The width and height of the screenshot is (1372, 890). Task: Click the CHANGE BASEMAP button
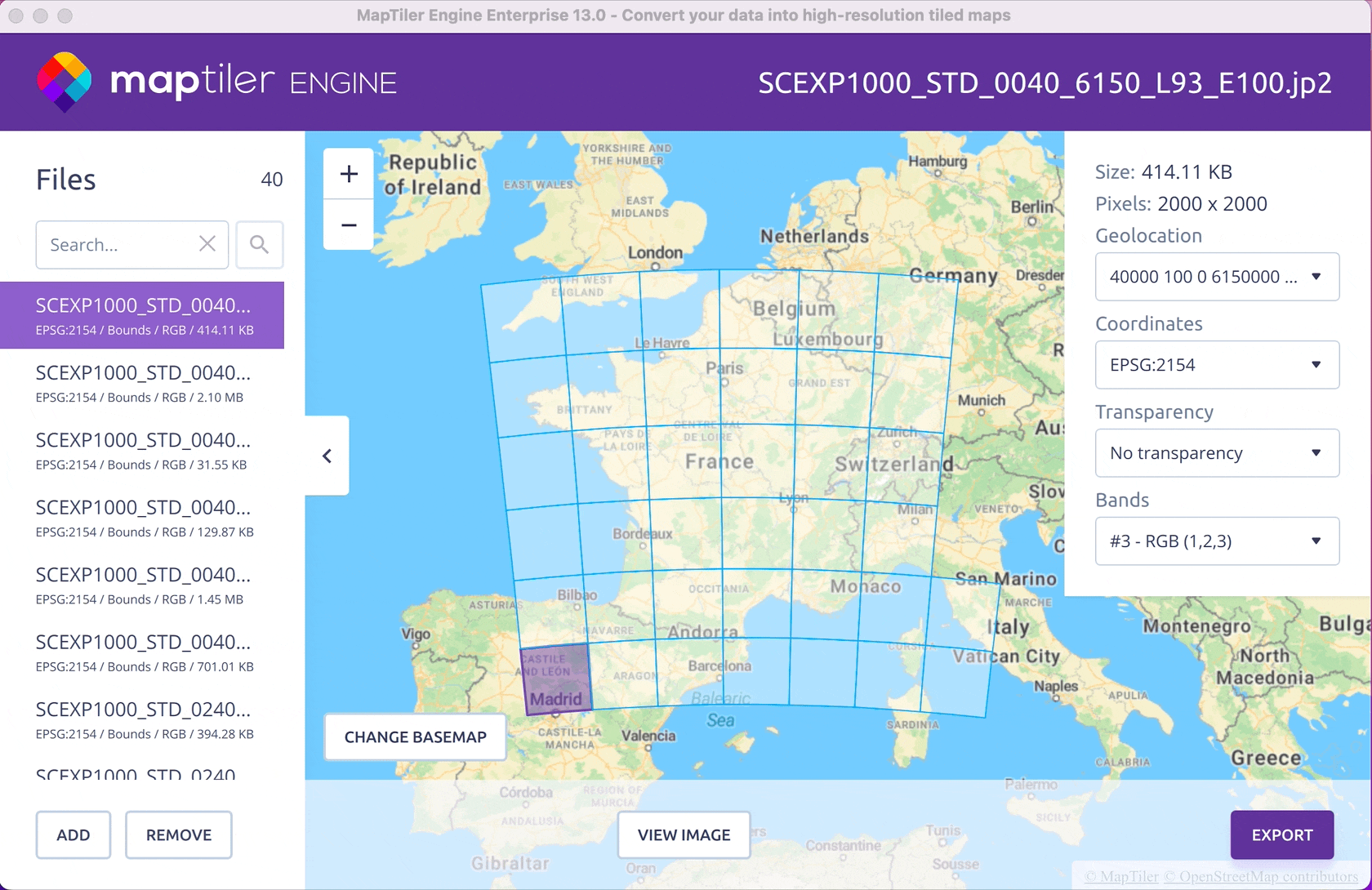point(415,737)
